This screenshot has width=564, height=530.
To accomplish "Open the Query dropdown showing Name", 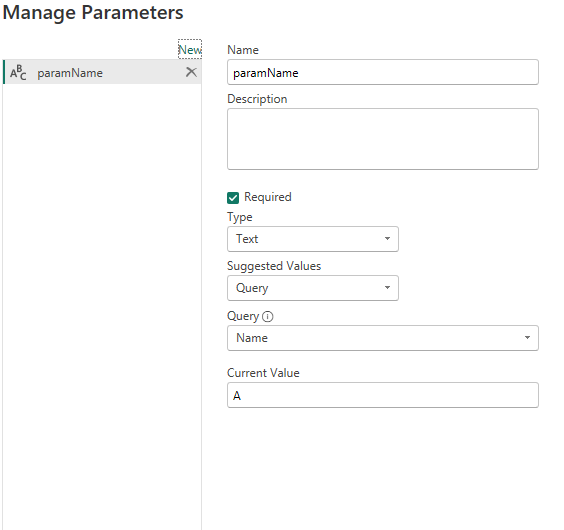I will (x=383, y=338).
